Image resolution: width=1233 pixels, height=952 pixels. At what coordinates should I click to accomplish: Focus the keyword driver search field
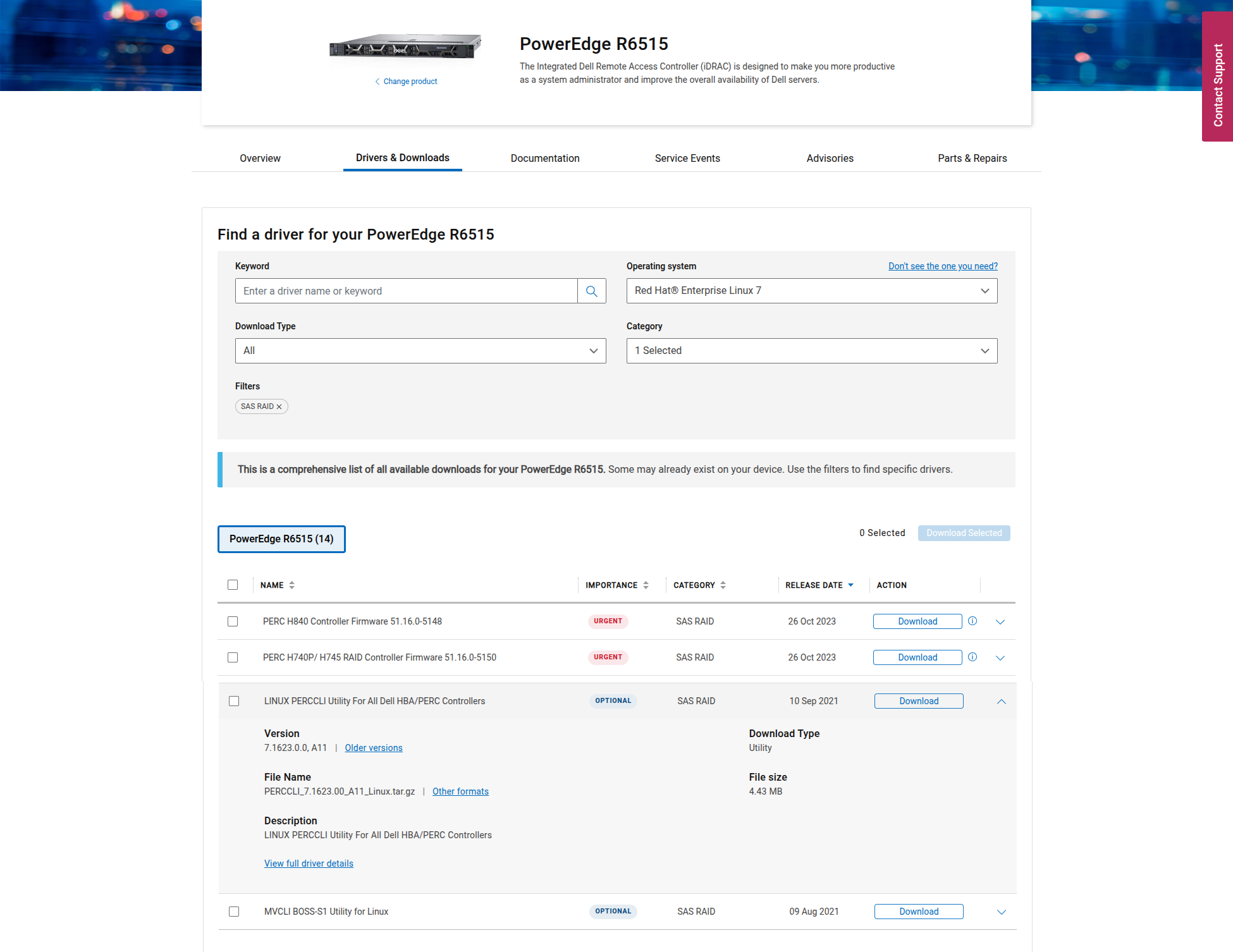(x=407, y=291)
